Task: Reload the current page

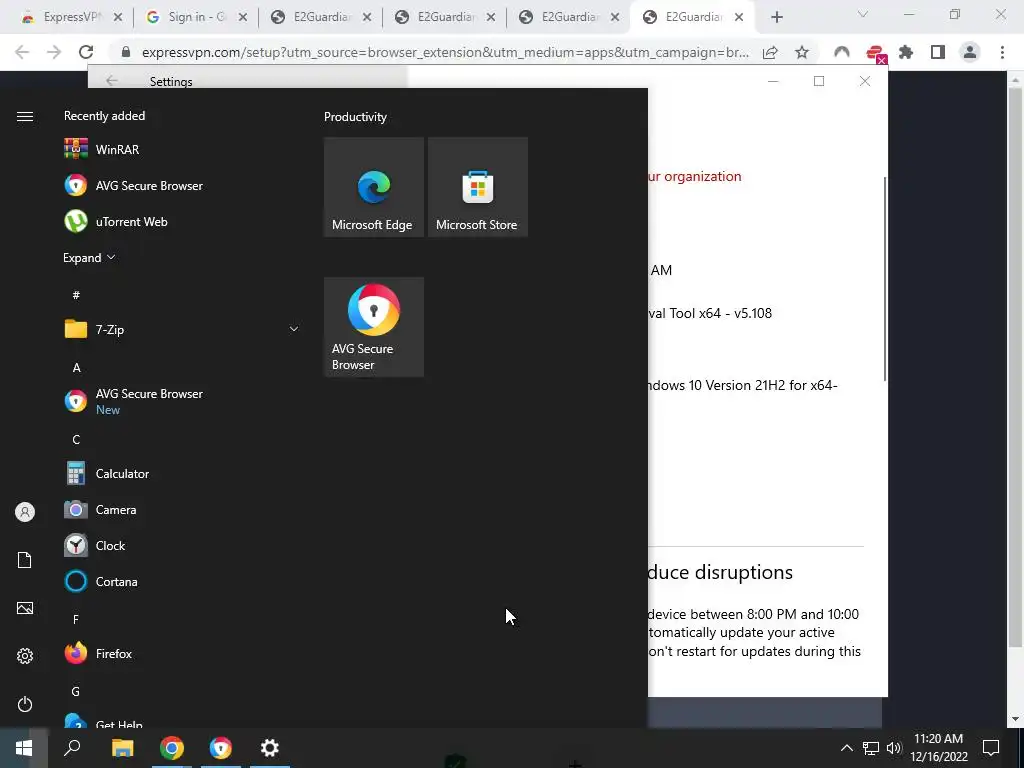Action: [86, 52]
